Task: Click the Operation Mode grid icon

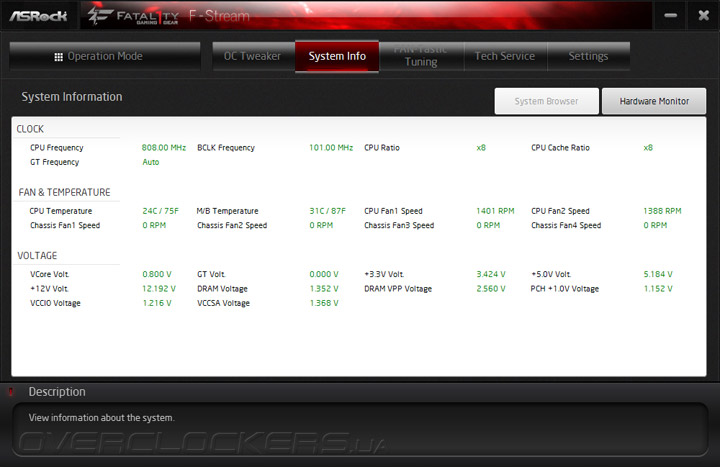Action: (x=58, y=57)
